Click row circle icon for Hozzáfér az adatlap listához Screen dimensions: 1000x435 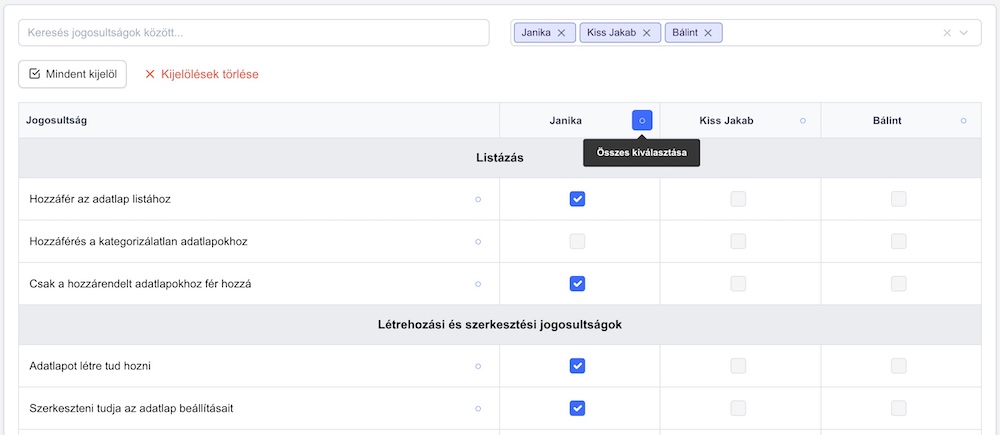[x=478, y=199]
